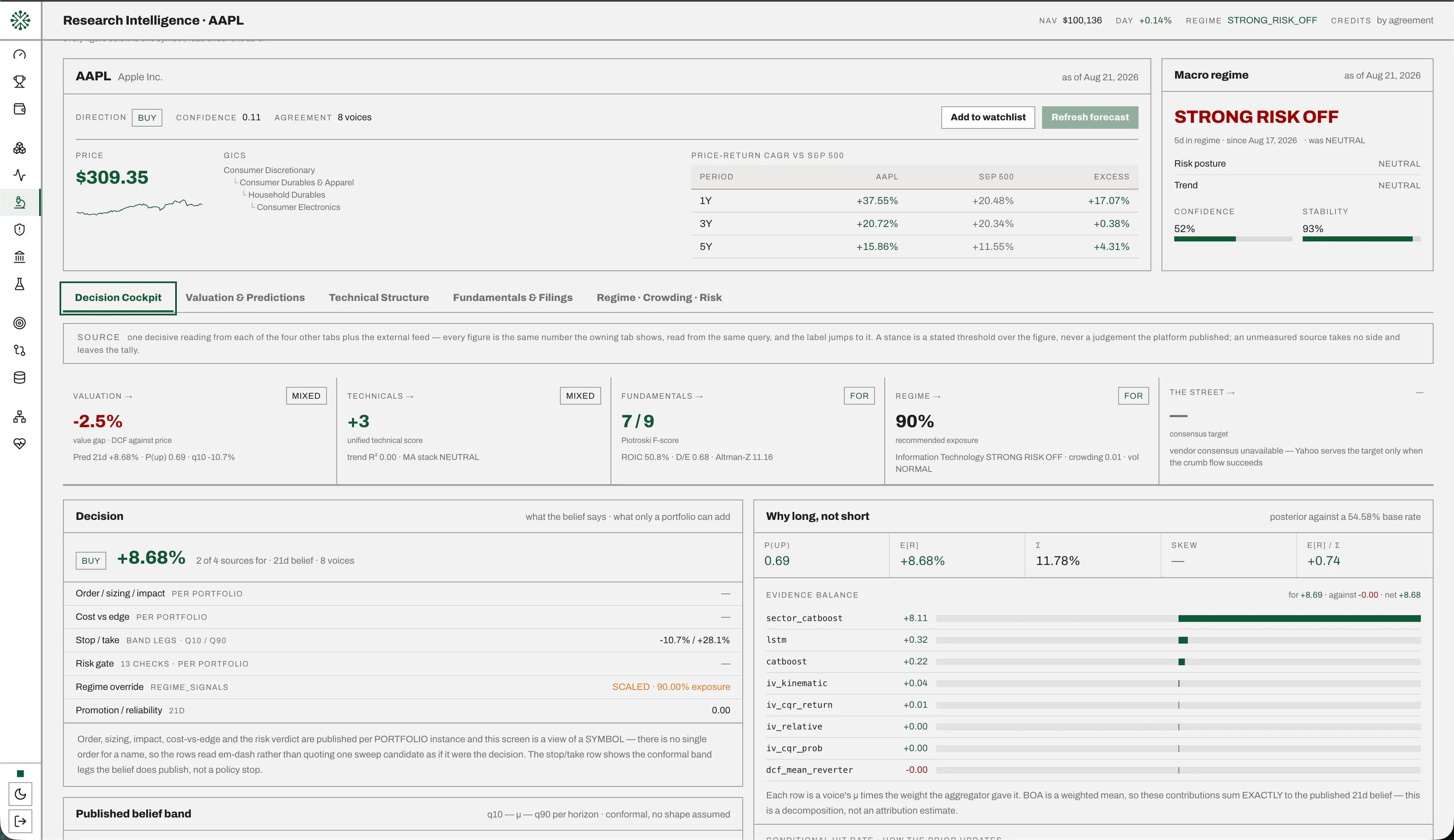The height and width of the screenshot is (840, 1454).
Task: Click the macro regime stability 93% bar
Action: pos(1361,239)
